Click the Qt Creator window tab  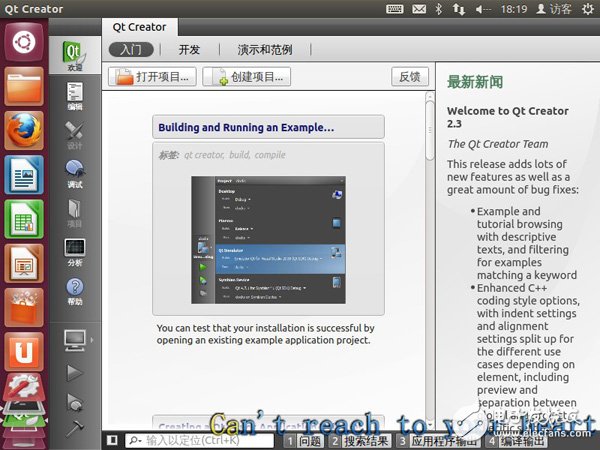coord(140,27)
